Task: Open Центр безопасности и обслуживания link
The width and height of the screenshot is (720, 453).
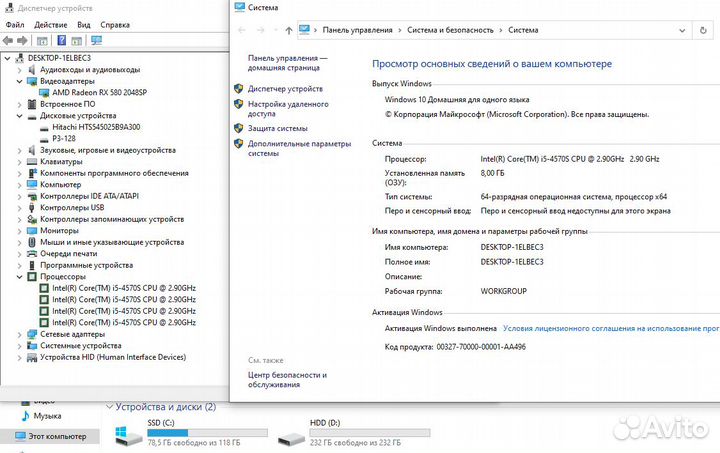Action: tap(287, 380)
